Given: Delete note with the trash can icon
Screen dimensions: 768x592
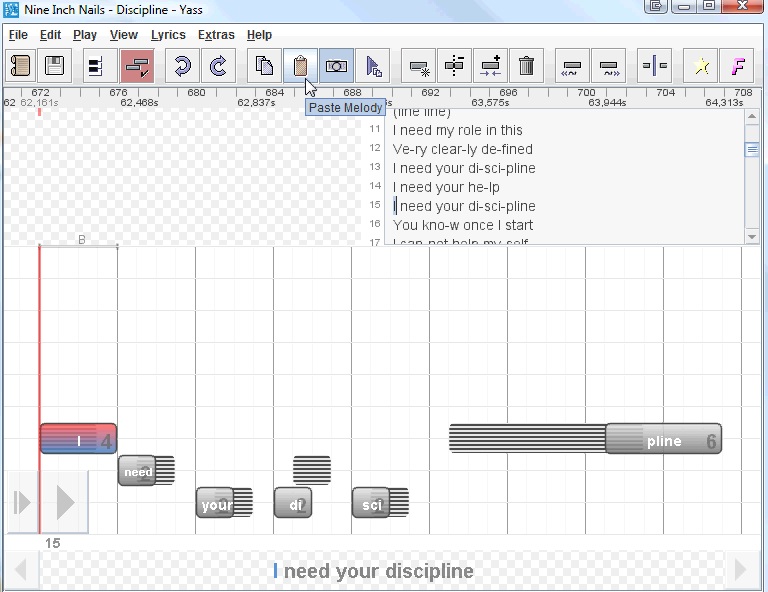Looking at the screenshot, I should pos(527,66).
